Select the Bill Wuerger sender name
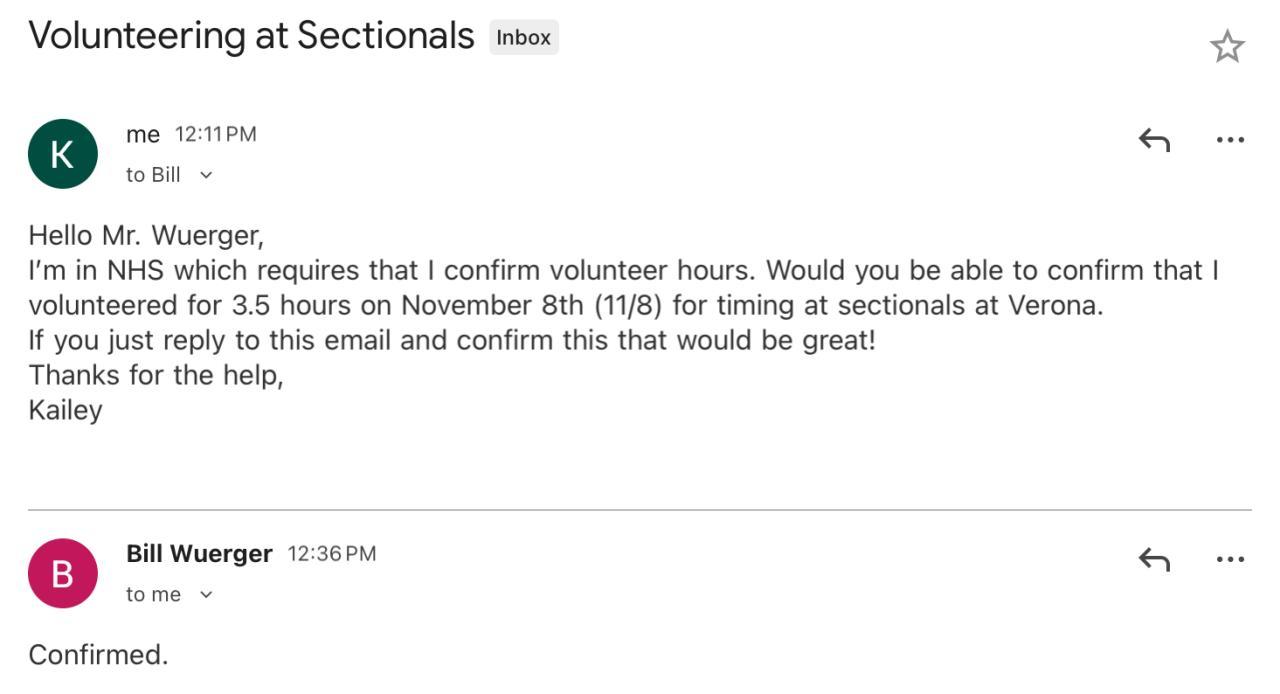 point(199,553)
